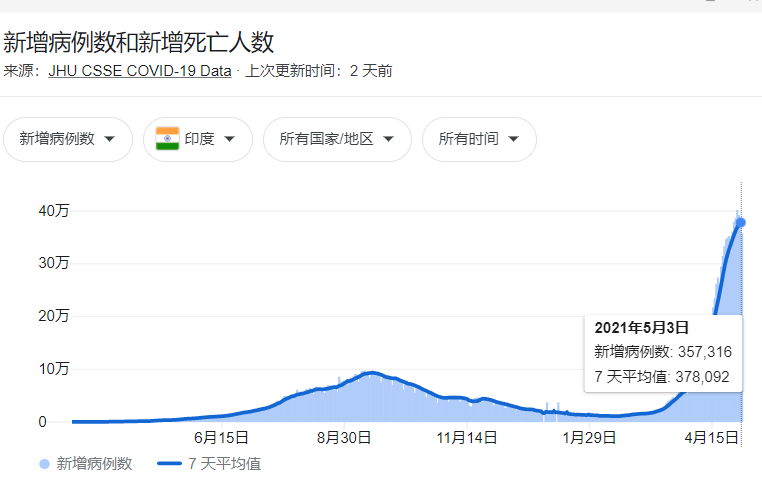The height and width of the screenshot is (478, 762).
Task: Click the 10万 y-axis label
Action: (54, 369)
